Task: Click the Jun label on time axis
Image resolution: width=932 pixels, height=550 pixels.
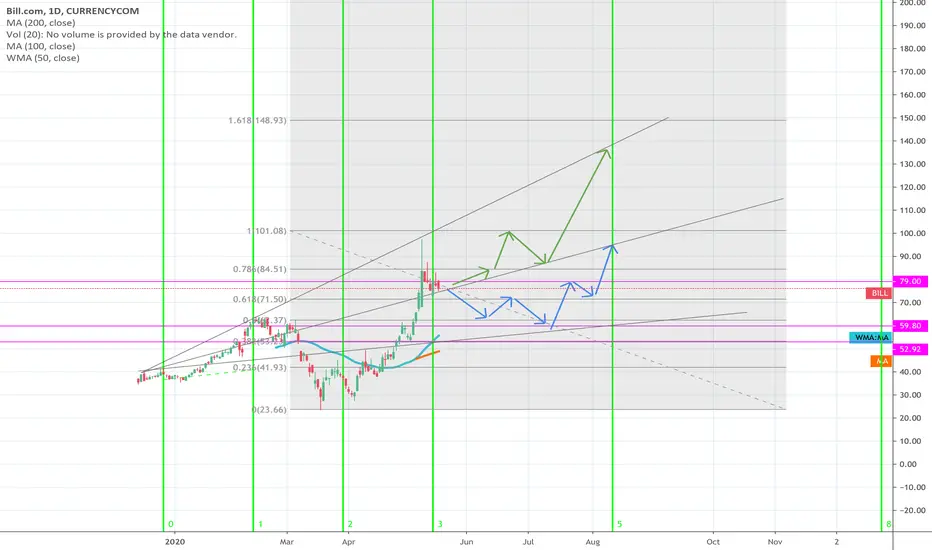Action: 467,542
